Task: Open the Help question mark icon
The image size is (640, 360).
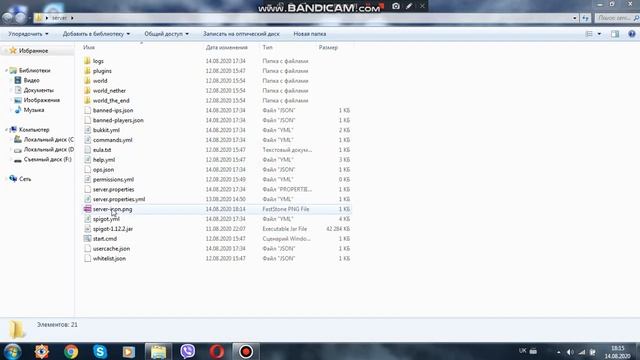Action: click(x=632, y=34)
